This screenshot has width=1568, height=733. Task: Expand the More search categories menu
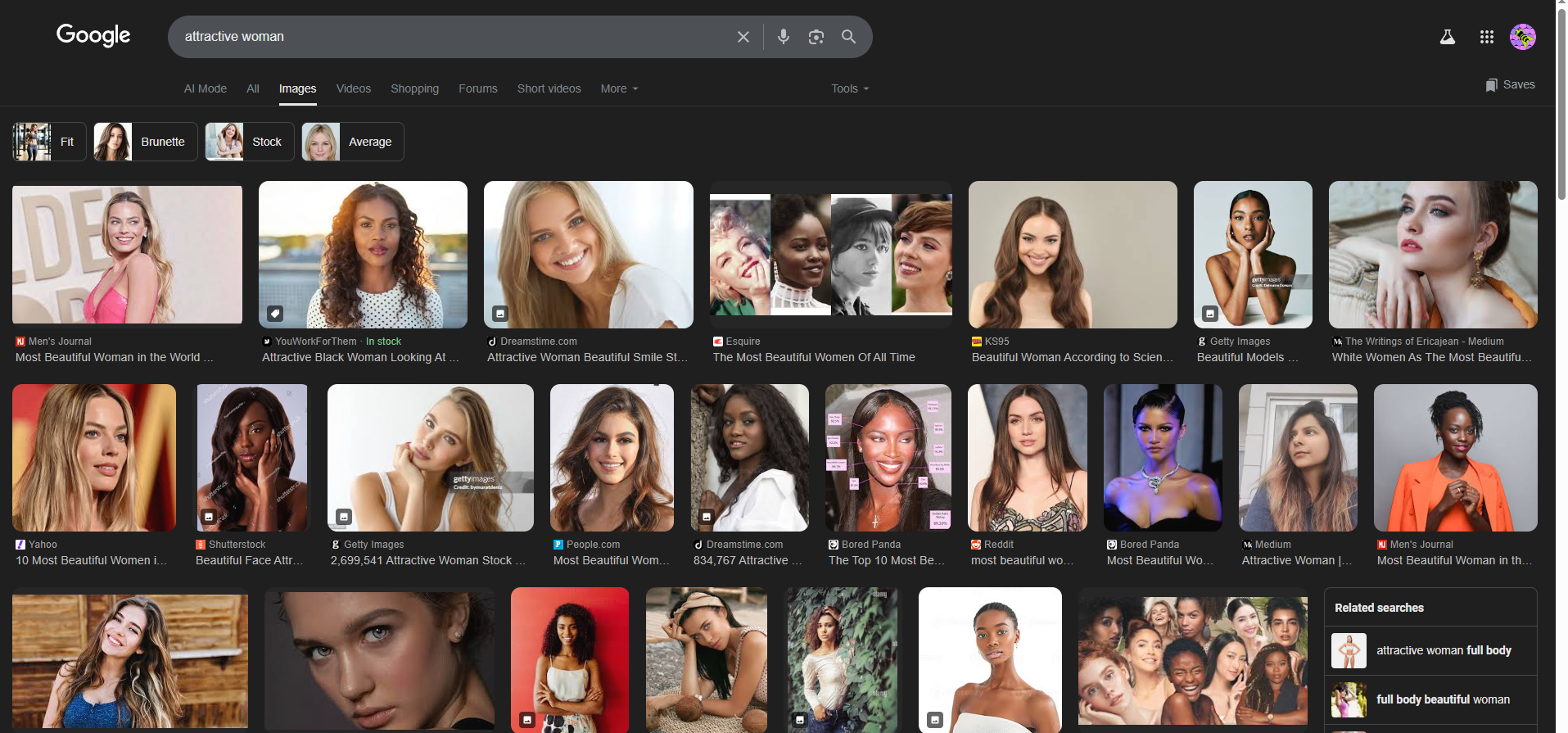click(619, 88)
